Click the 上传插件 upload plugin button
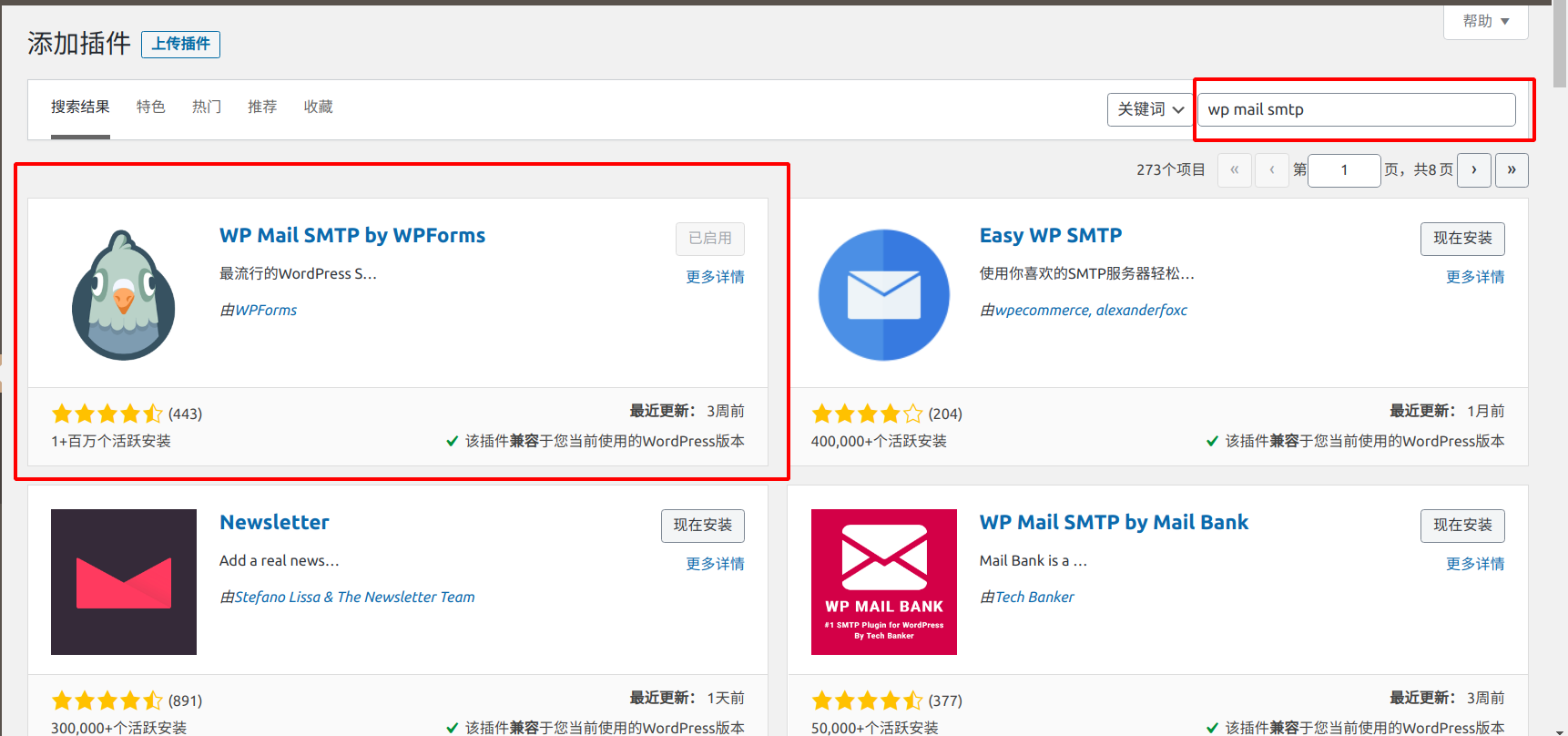The image size is (1568, 736). click(180, 44)
